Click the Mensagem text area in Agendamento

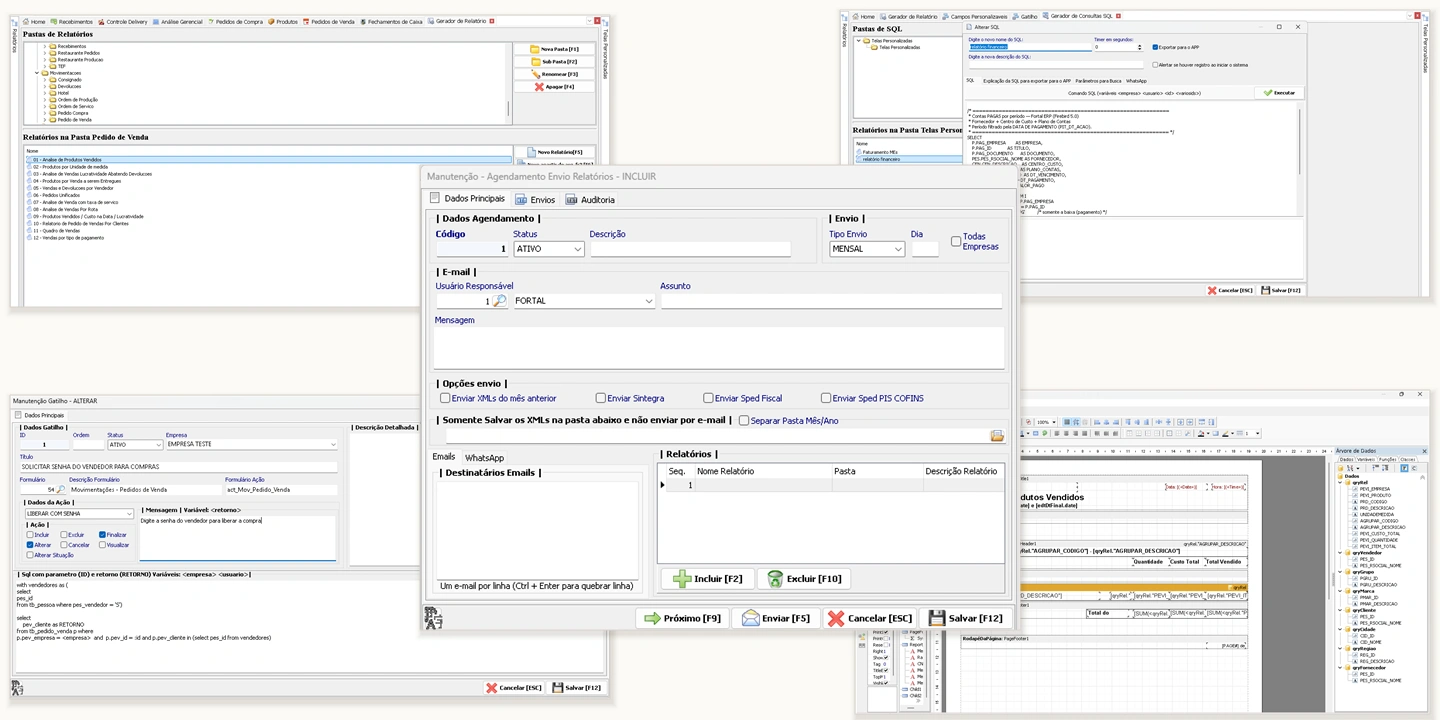[719, 348]
